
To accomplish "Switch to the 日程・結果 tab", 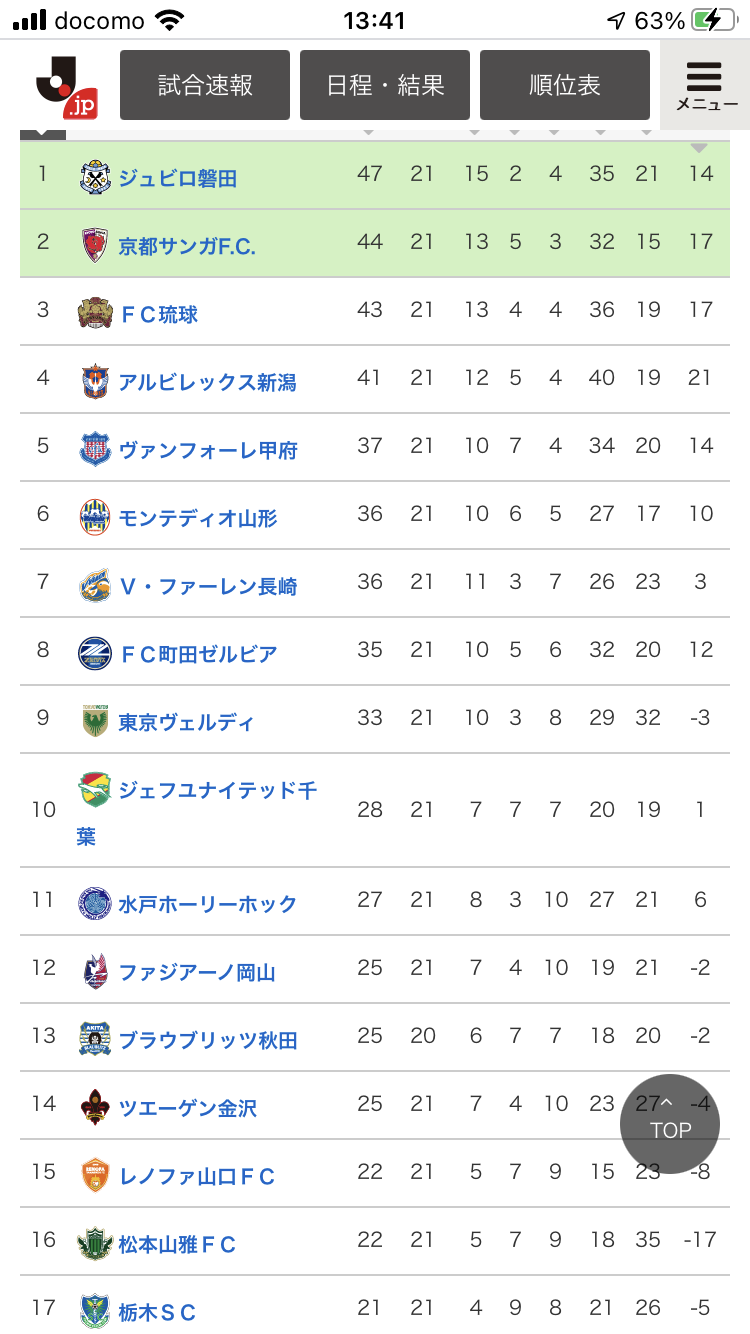I will point(385,86).
